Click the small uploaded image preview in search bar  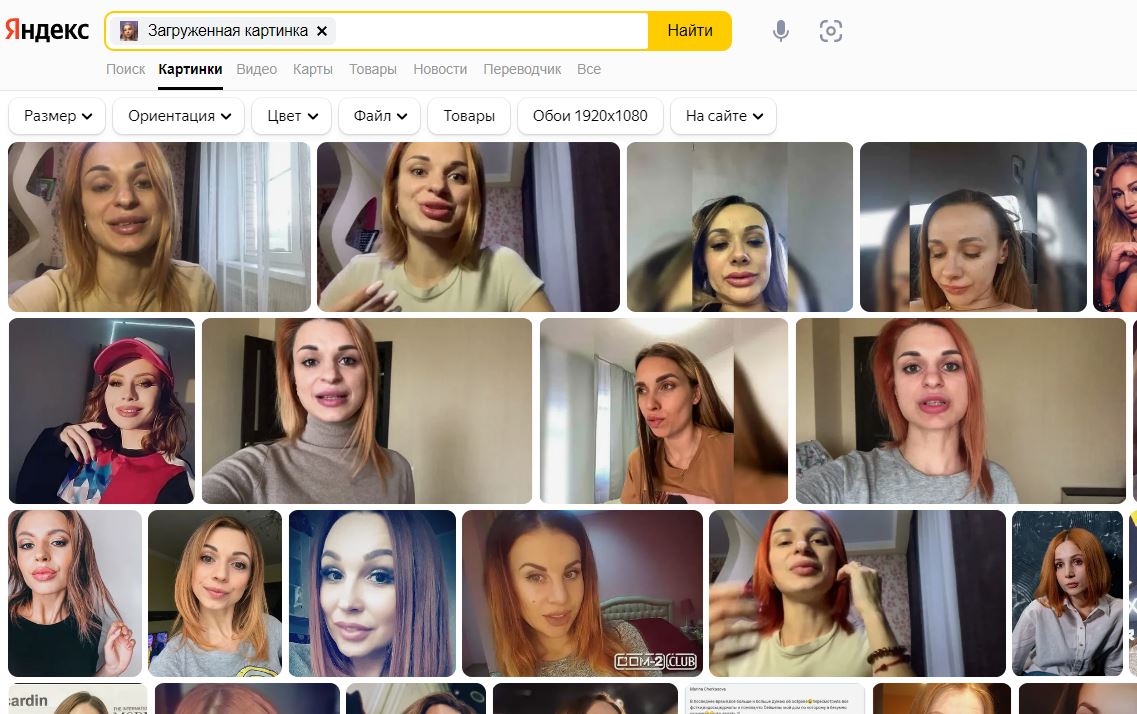129,31
